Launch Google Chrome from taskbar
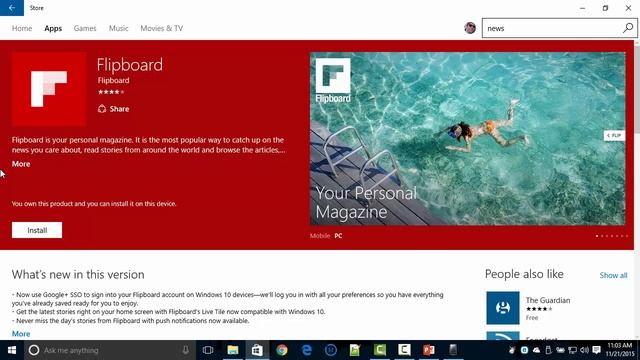The width and height of the screenshot is (640, 360). click(282, 350)
